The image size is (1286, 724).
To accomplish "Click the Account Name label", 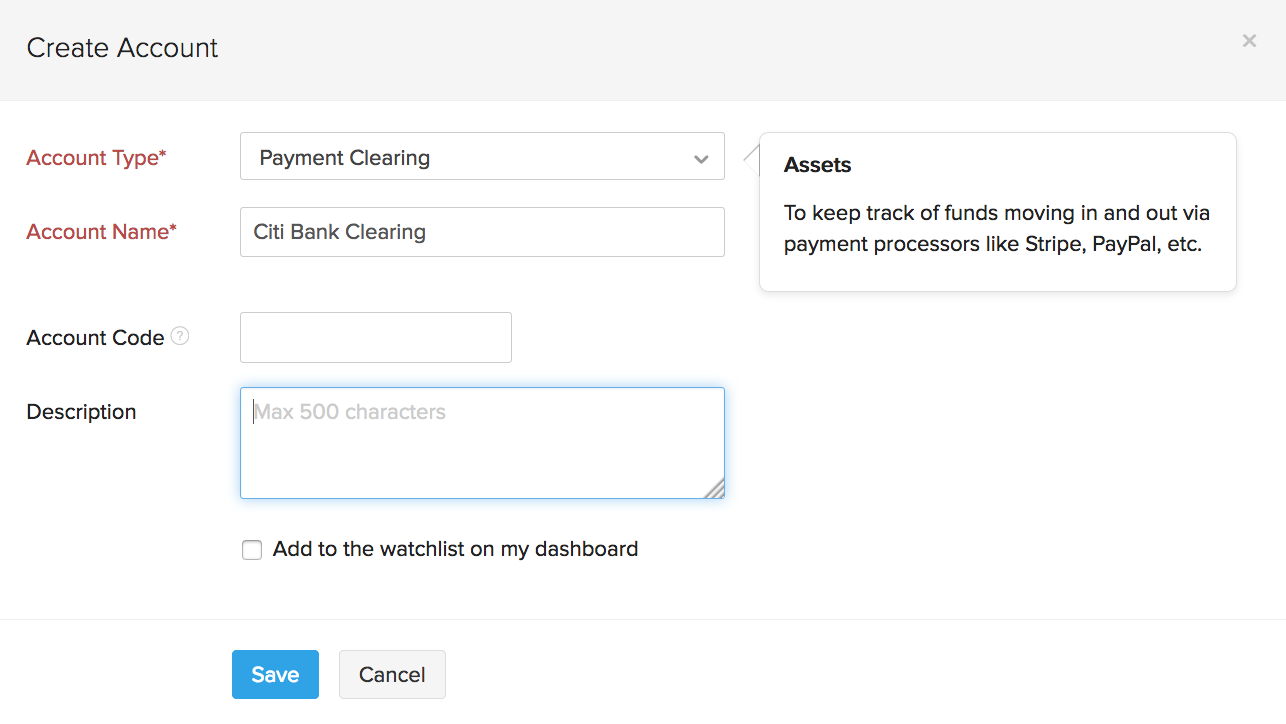I will (100, 231).
